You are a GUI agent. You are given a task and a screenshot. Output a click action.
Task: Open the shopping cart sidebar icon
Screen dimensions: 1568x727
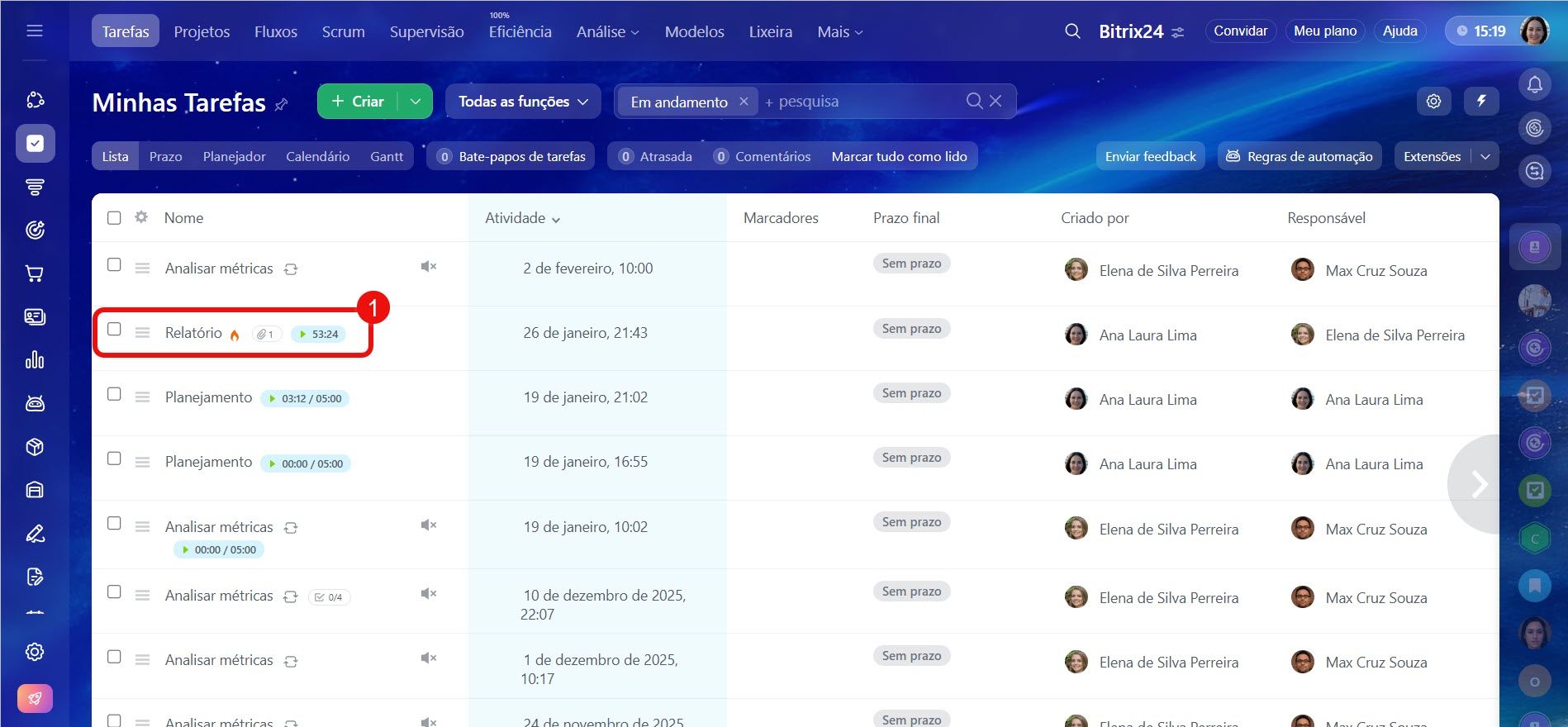[x=35, y=273]
